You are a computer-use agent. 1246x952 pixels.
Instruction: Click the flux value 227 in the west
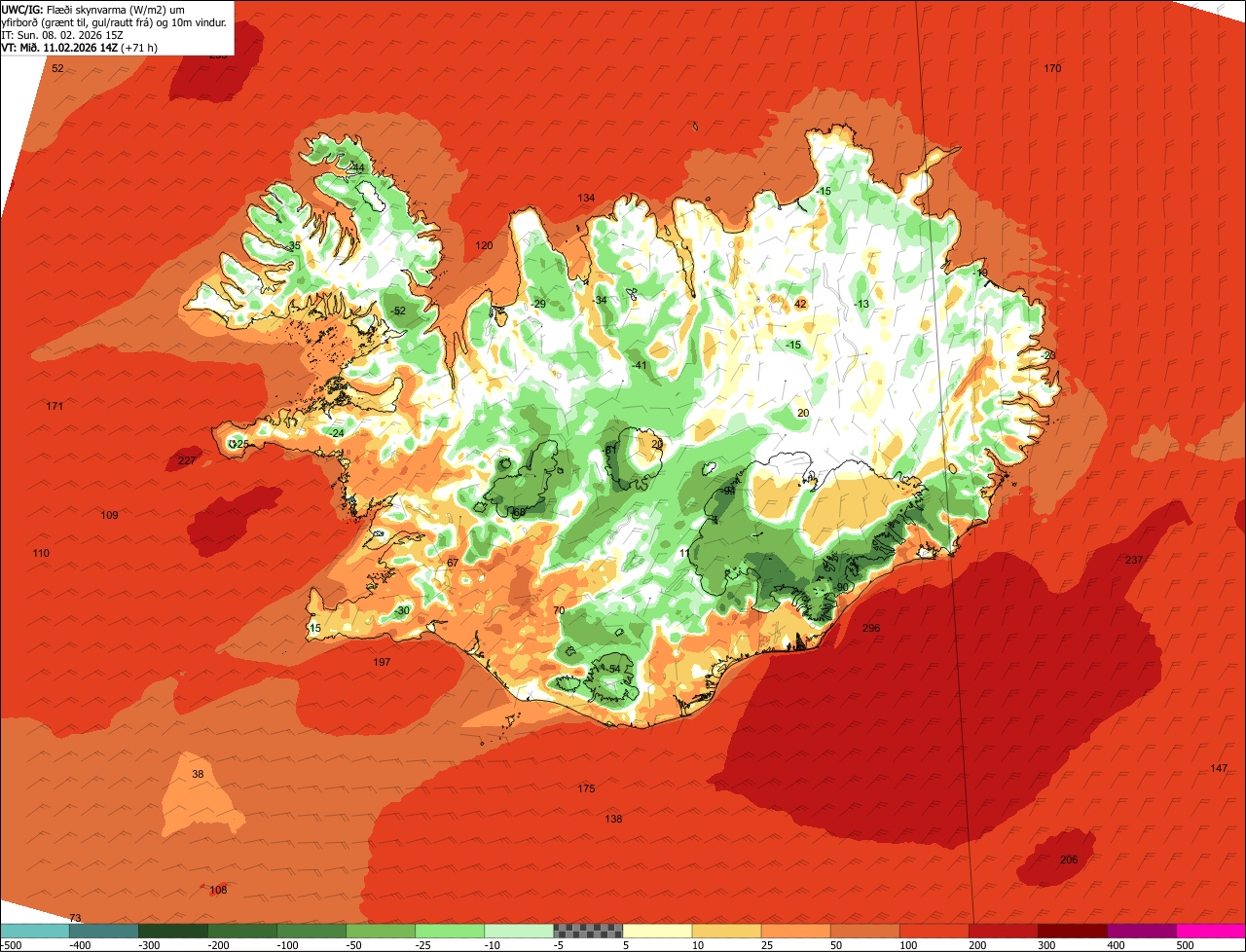pyautogui.click(x=187, y=460)
